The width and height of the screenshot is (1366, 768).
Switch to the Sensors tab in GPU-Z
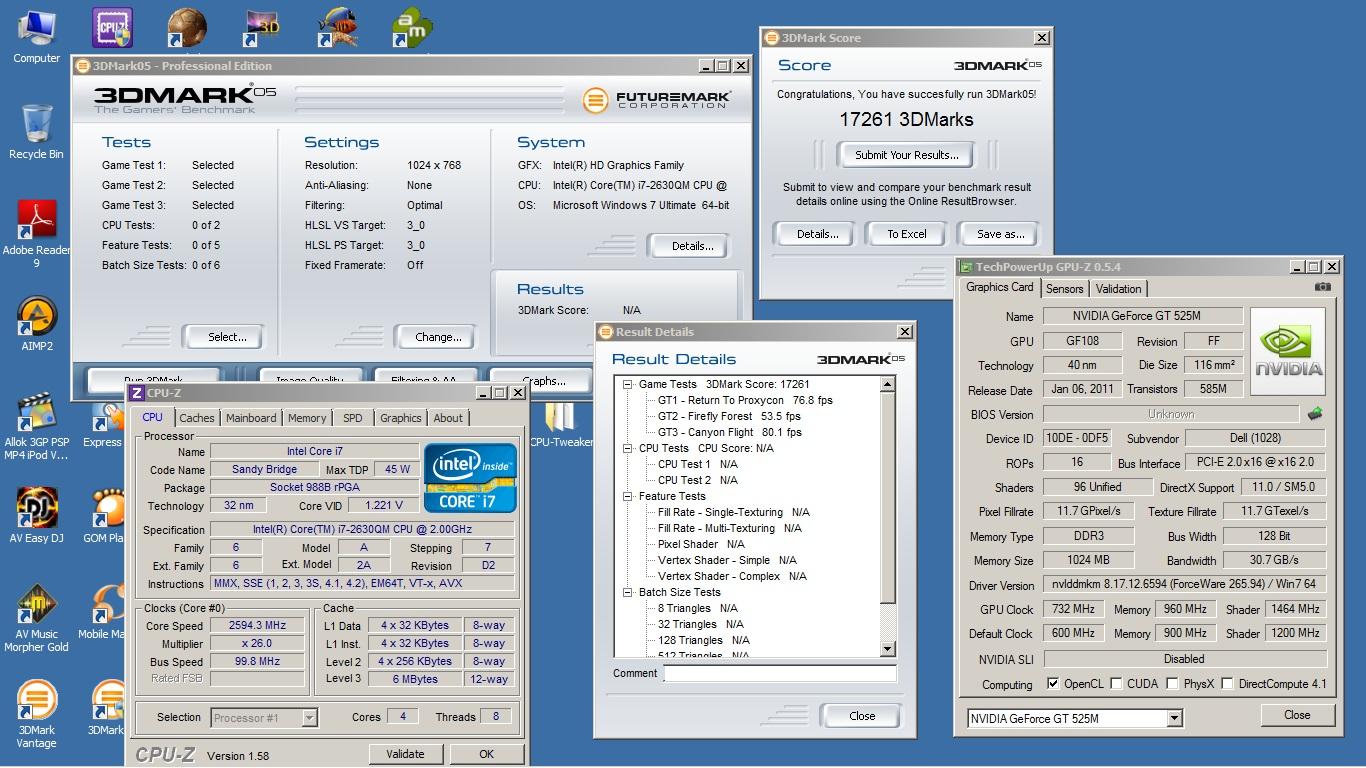1064,288
